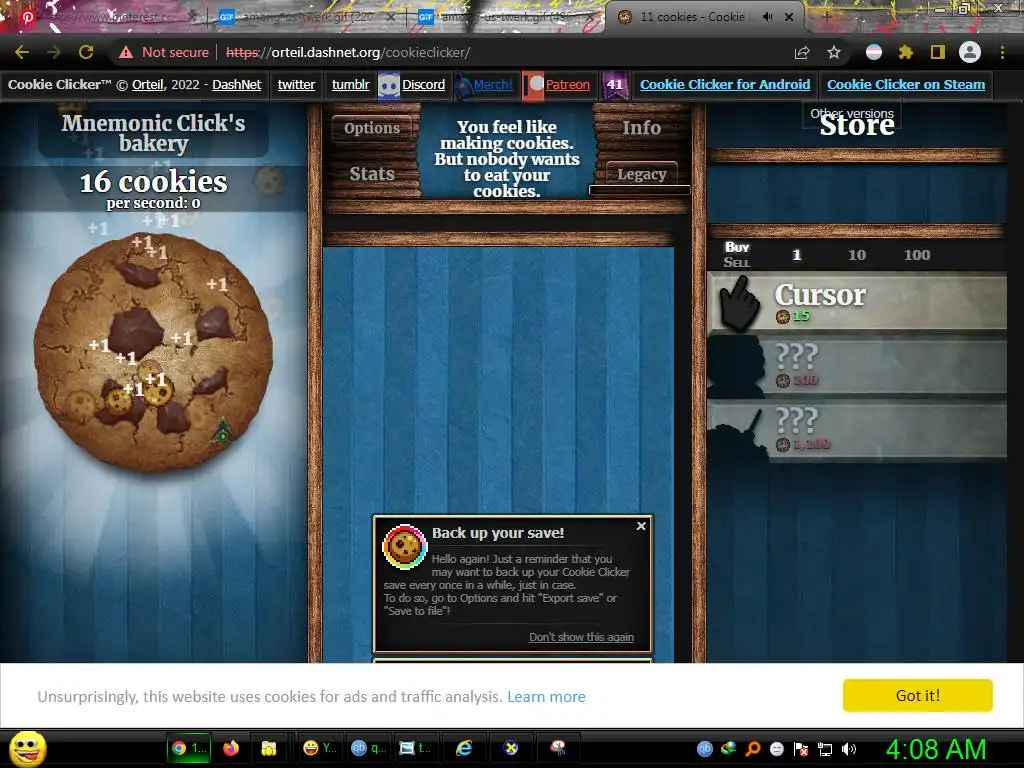
Task: Click Don't show this again link
Action: pos(581,637)
